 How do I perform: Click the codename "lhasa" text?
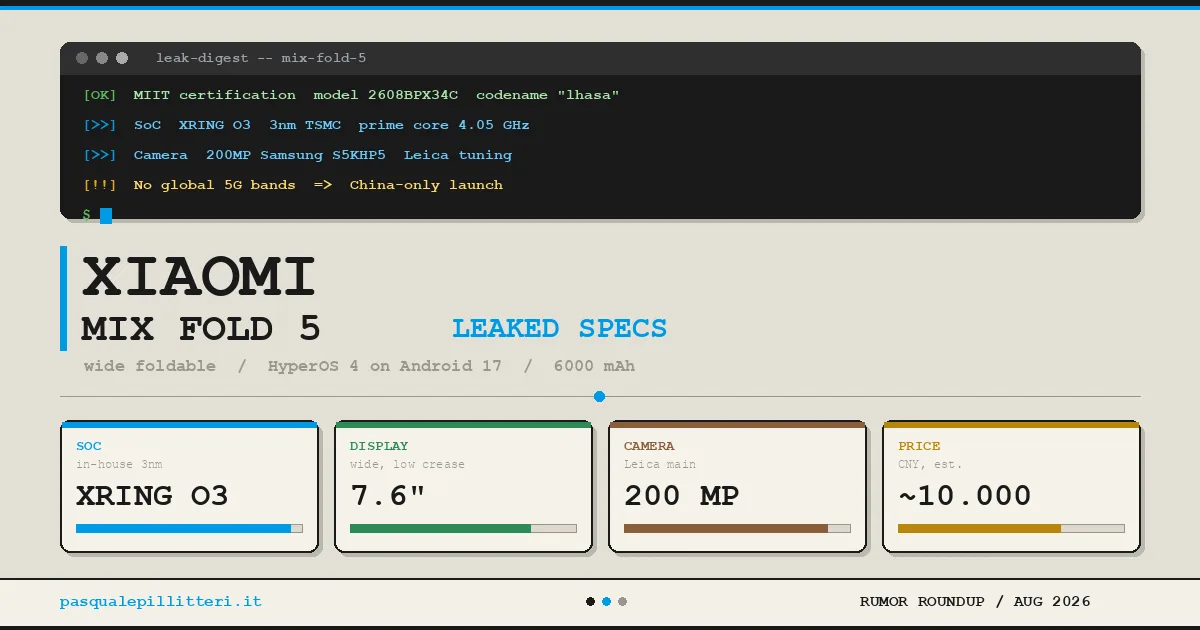[548, 95]
